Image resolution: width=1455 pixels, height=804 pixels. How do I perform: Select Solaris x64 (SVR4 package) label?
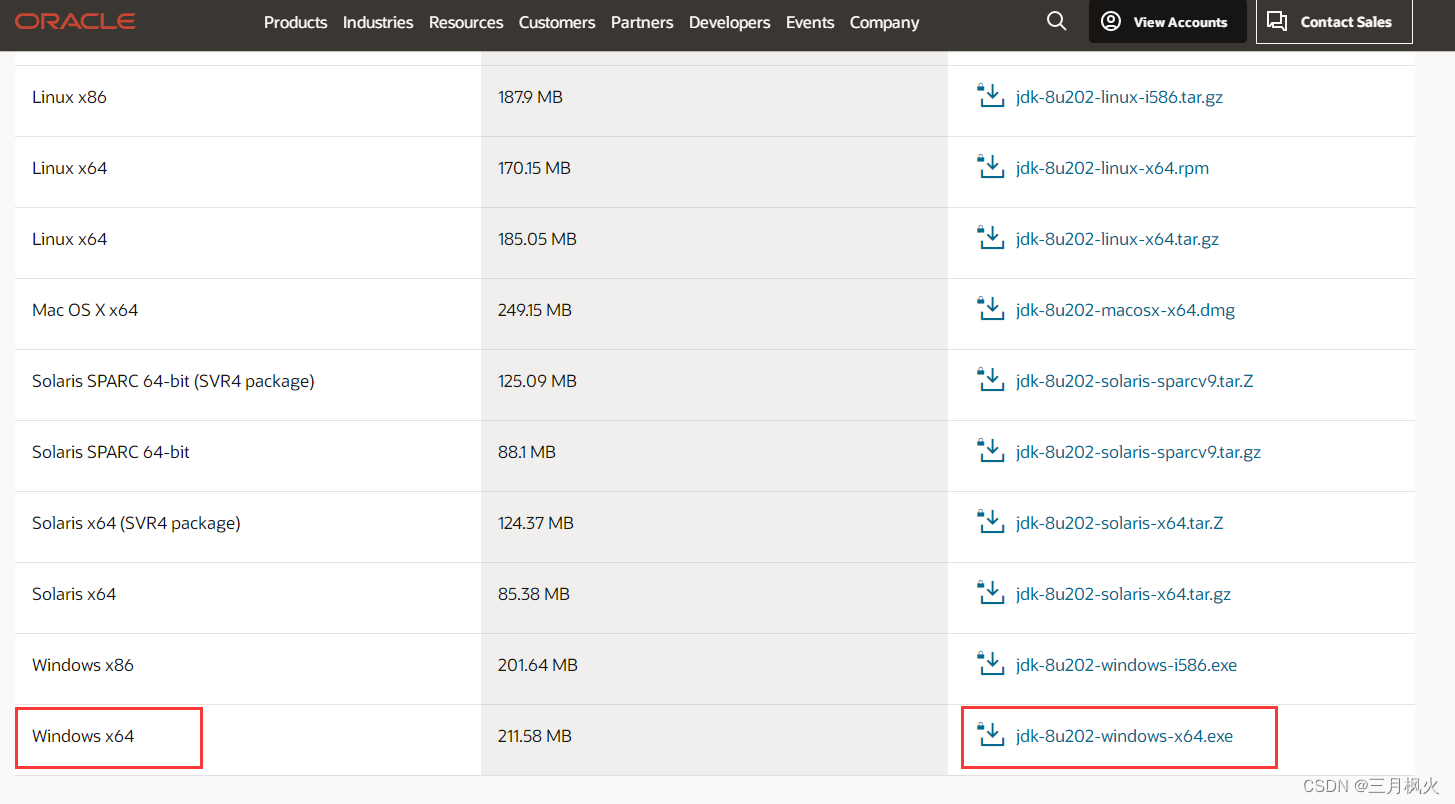tap(136, 523)
